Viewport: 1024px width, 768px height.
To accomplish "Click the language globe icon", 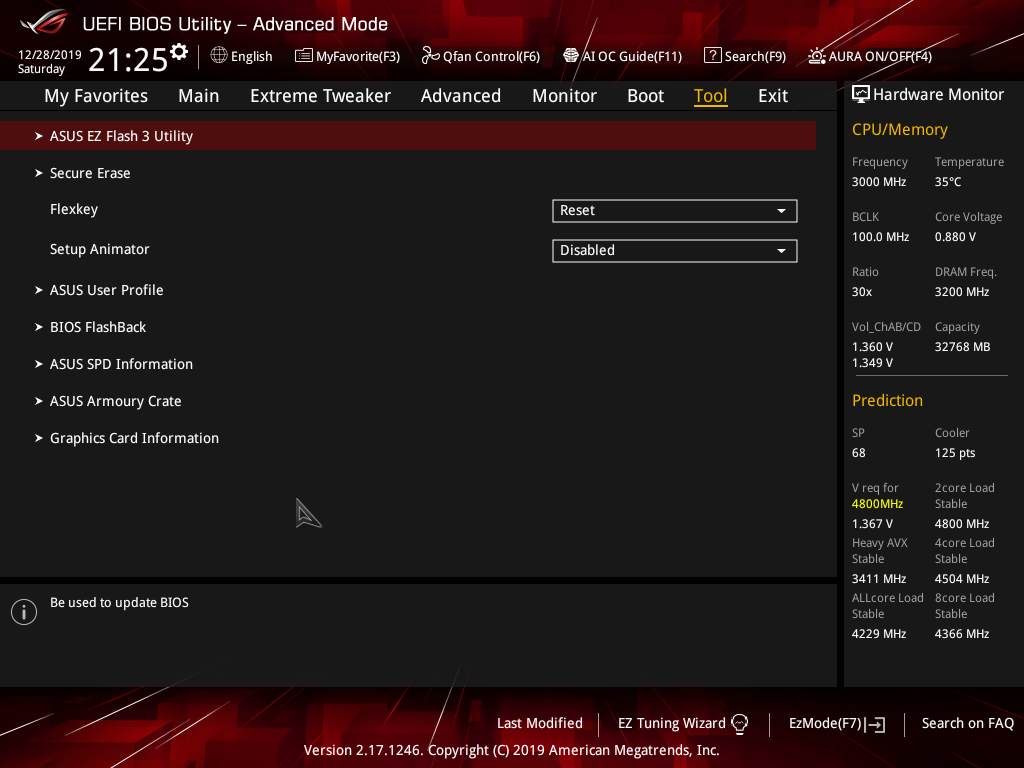I will (219, 56).
